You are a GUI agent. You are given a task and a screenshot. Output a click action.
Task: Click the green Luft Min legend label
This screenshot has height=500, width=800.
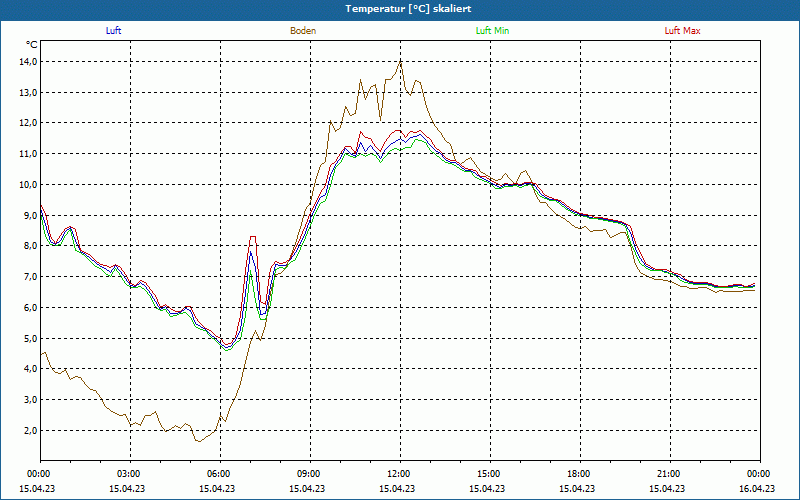pyautogui.click(x=492, y=31)
